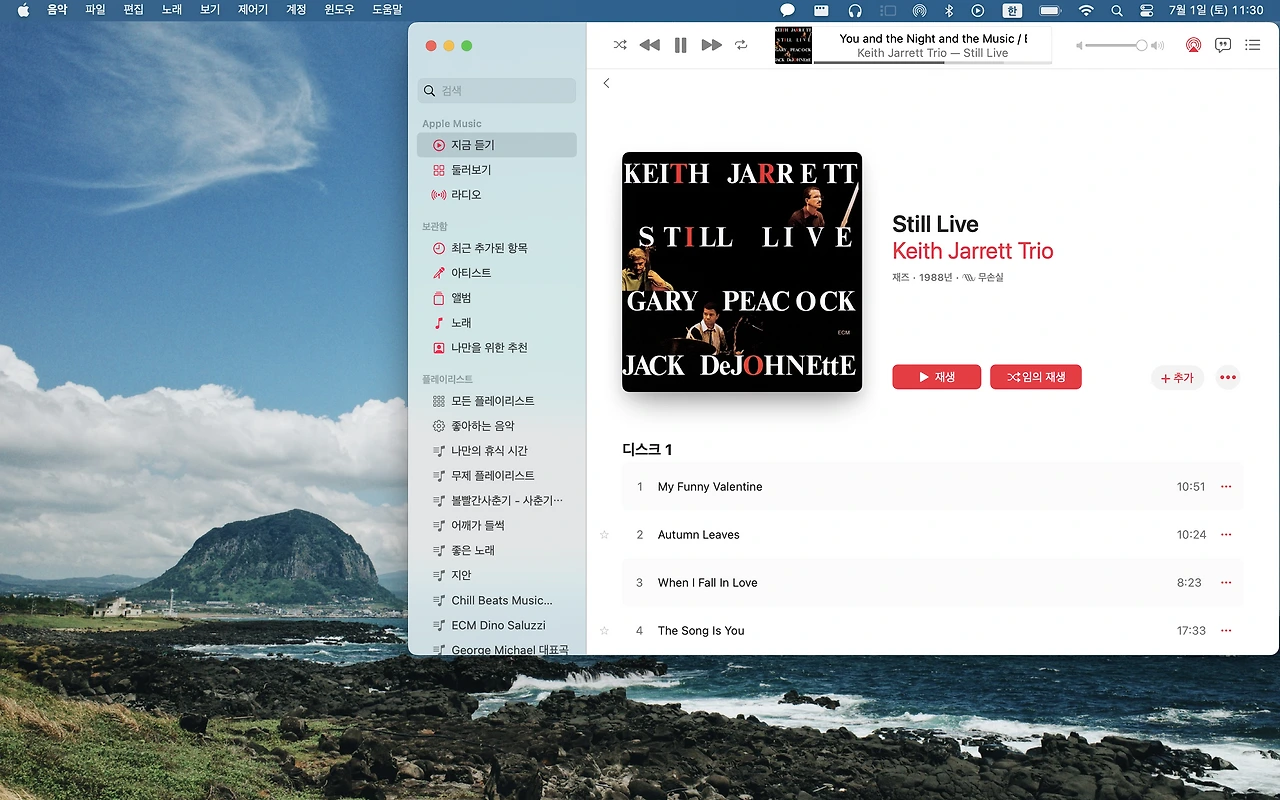Open more options for Autumn Leaves
The height and width of the screenshot is (800, 1280).
(x=1226, y=535)
